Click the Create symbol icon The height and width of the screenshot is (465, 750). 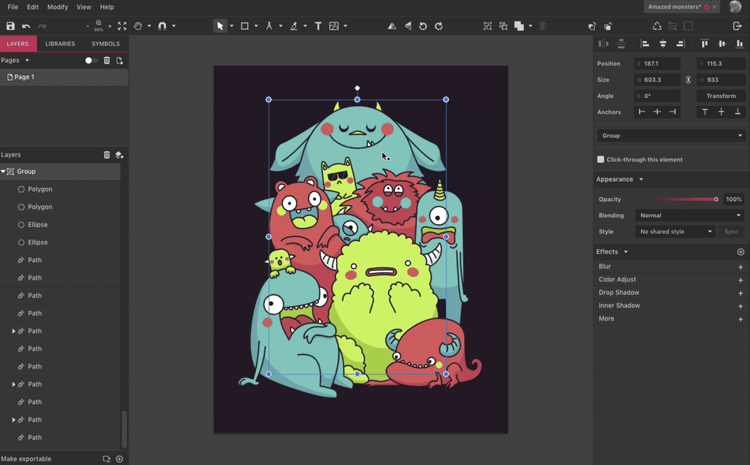coord(657,26)
